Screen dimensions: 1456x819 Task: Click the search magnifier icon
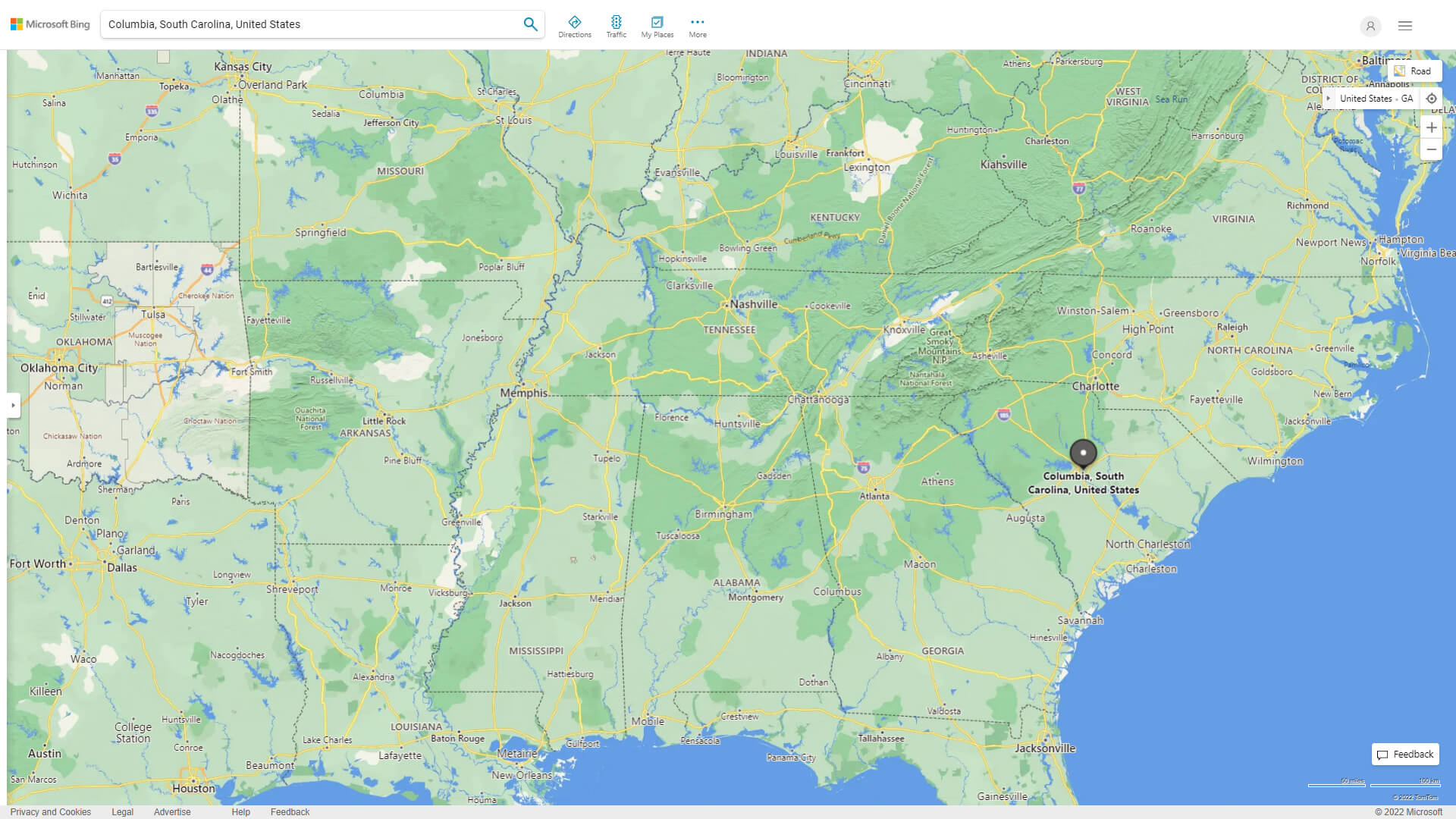[x=530, y=24]
